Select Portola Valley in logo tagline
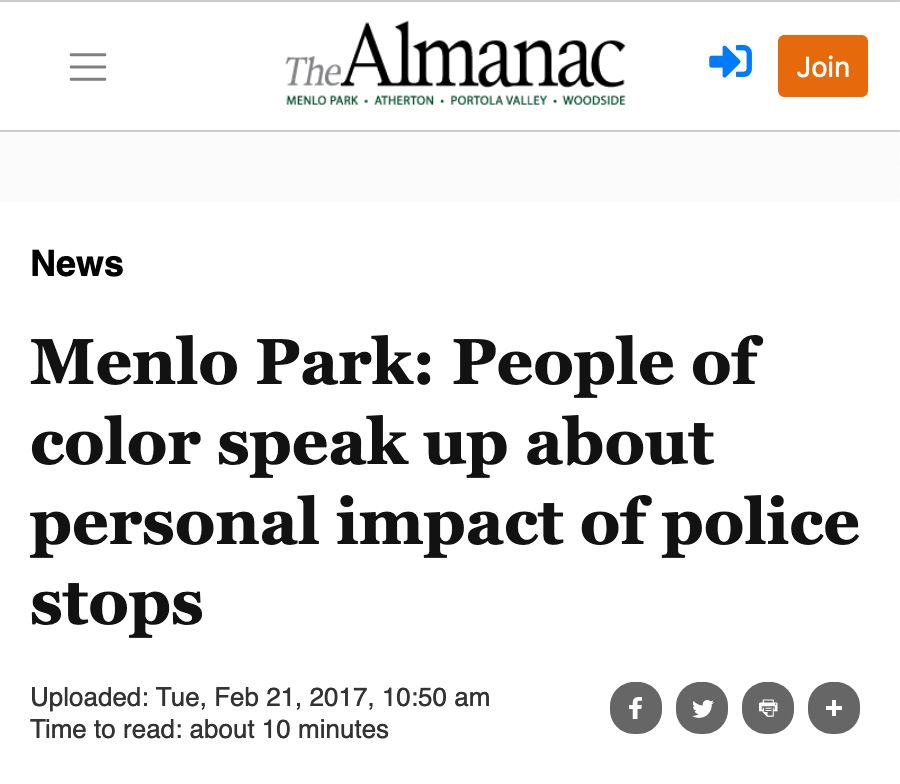Screen dimensions: 900x784 [x=498, y=101]
